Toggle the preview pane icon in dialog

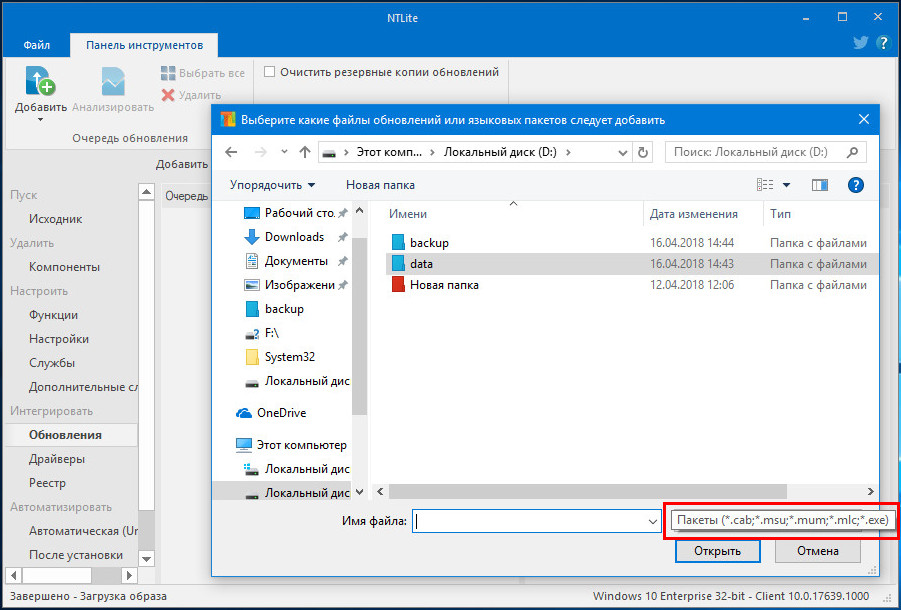[819, 185]
